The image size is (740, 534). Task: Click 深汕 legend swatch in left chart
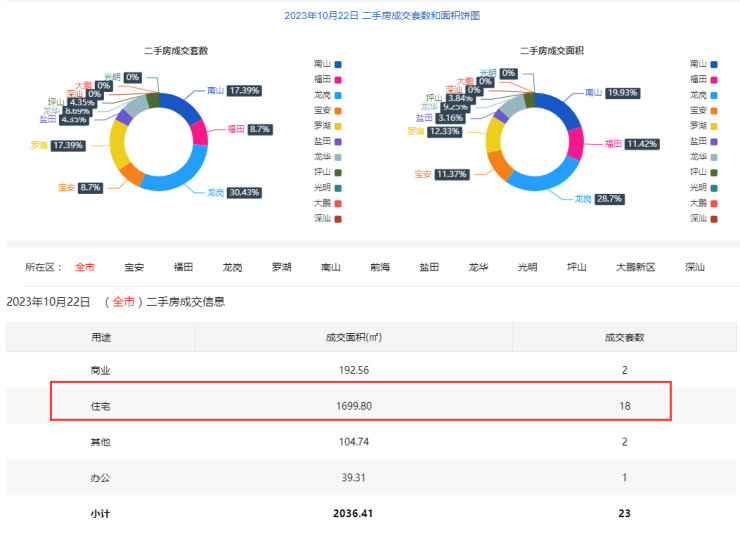337,218
